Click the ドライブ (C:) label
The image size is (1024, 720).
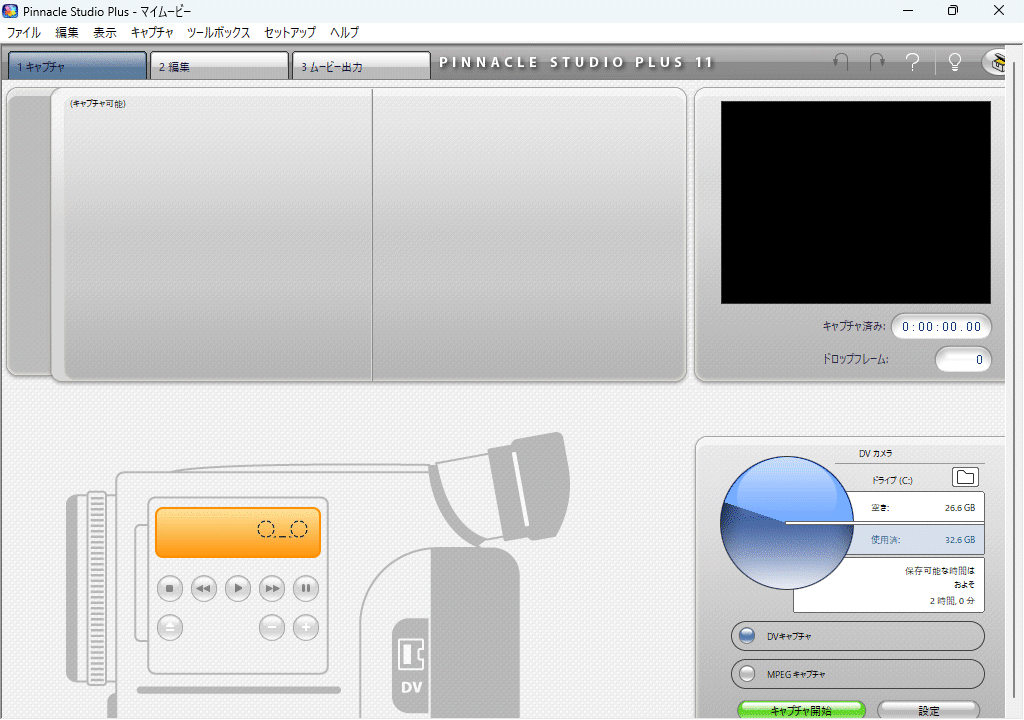click(891, 480)
